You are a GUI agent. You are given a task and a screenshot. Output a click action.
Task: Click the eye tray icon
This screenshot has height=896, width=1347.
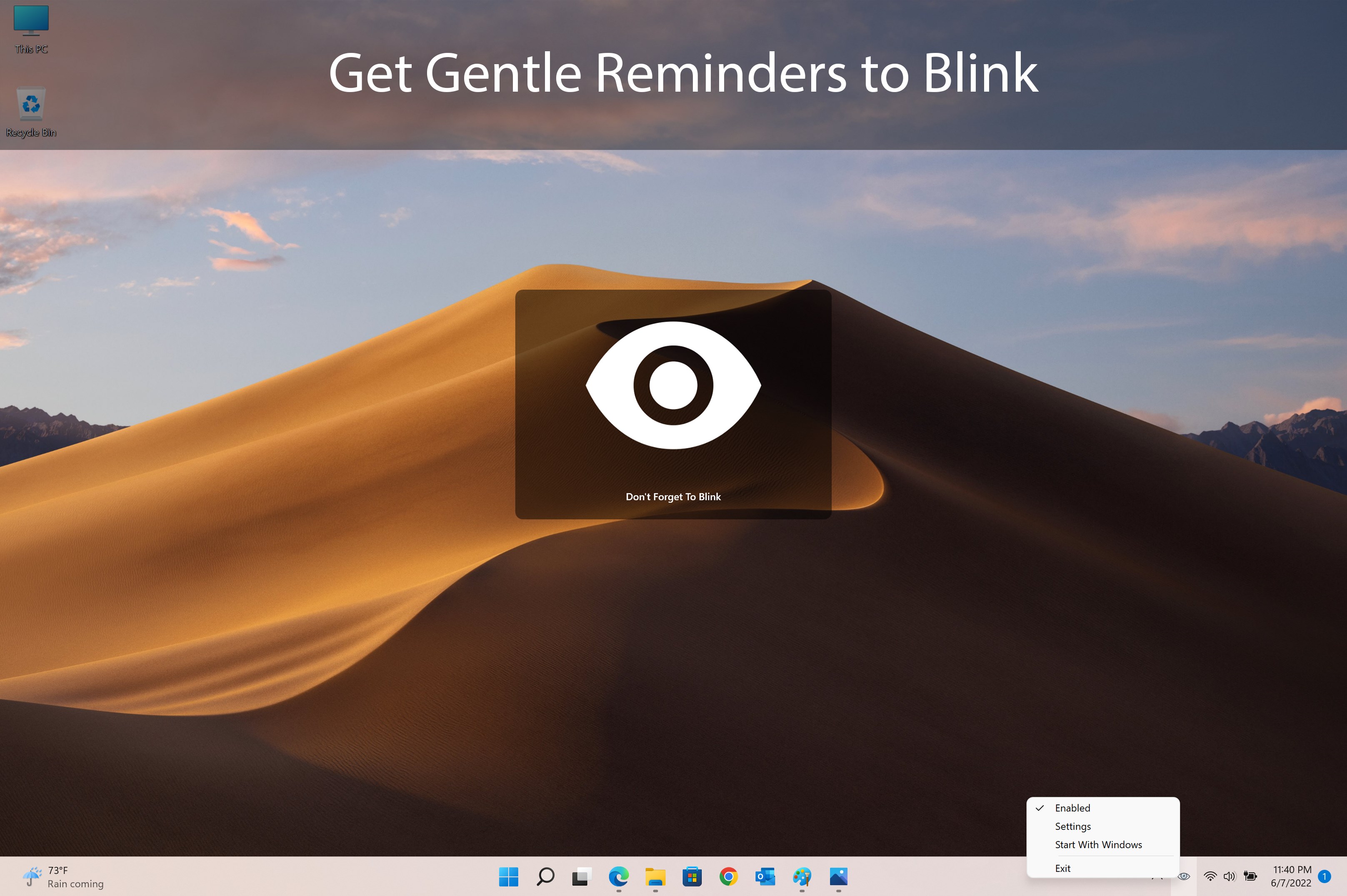pos(1184,876)
